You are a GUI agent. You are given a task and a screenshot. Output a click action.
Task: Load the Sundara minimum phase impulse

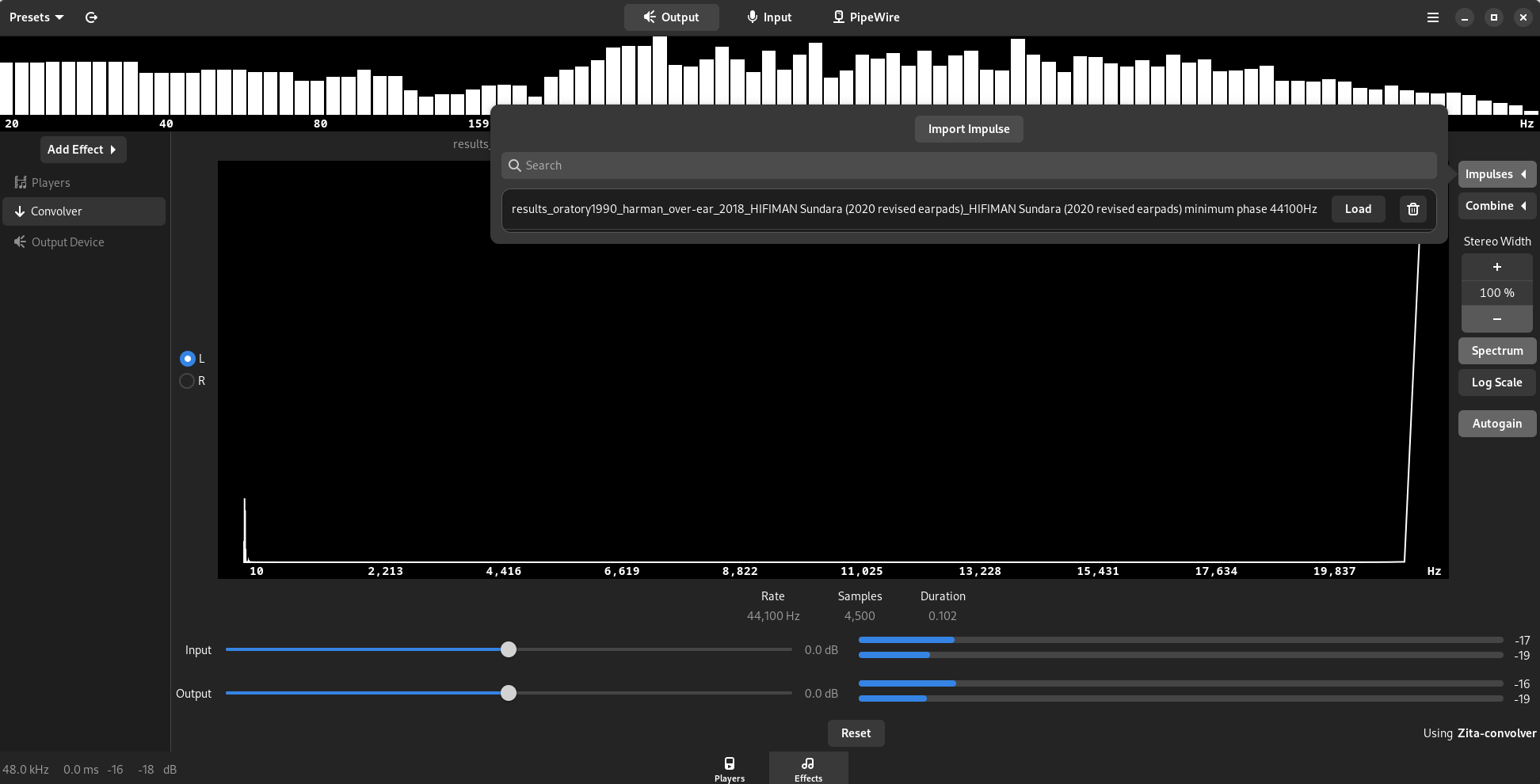pos(1358,209)
